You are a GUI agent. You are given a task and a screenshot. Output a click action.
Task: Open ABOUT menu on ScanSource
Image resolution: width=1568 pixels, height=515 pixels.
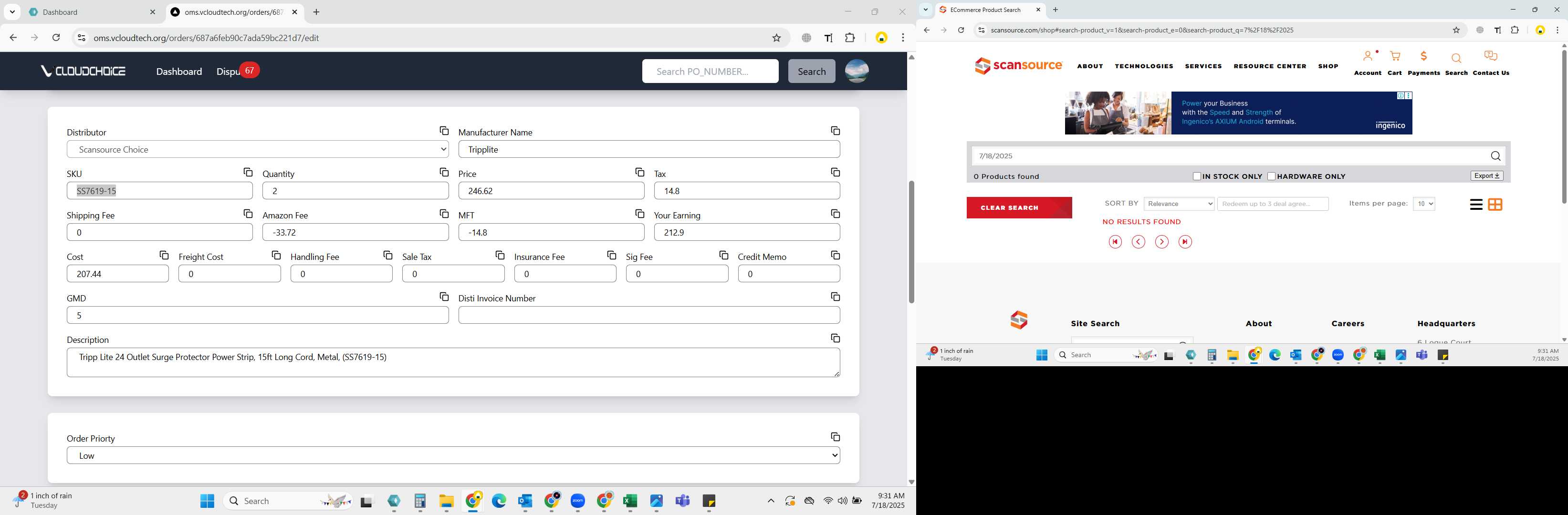tap(1089, 66)
